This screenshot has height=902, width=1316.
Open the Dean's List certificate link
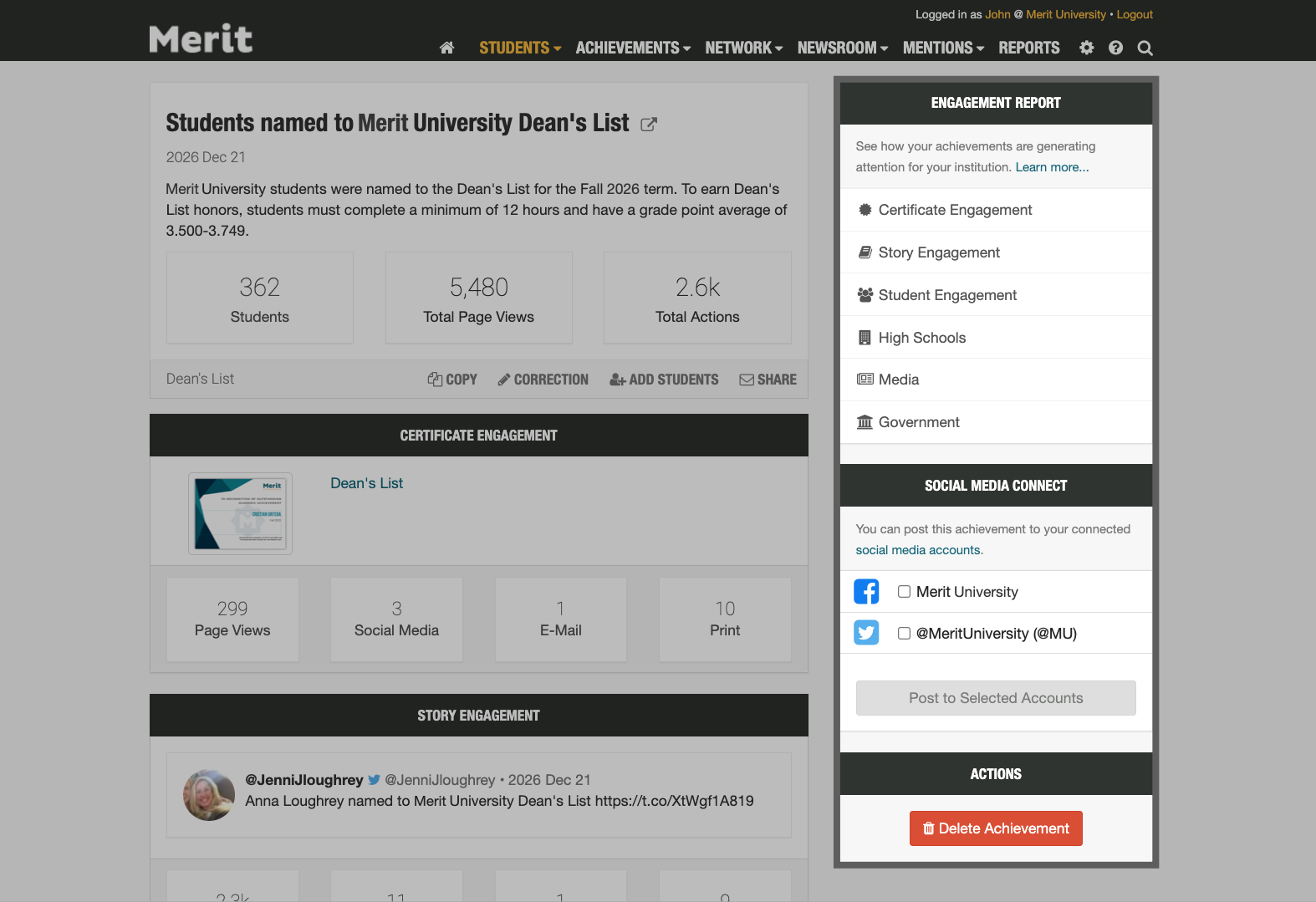pos(366,483)
